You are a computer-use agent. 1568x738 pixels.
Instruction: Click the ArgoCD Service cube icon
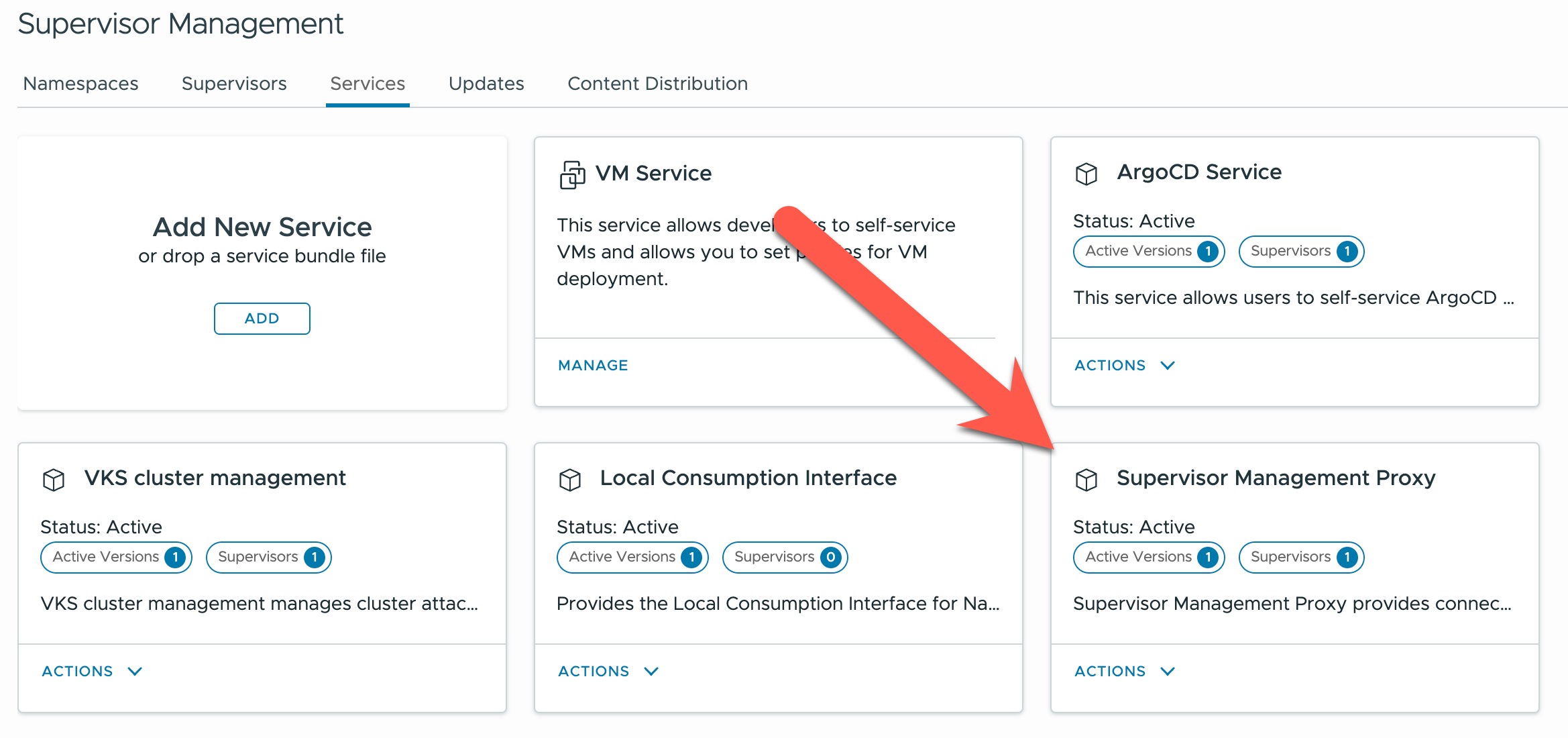tap(1086, 172)
